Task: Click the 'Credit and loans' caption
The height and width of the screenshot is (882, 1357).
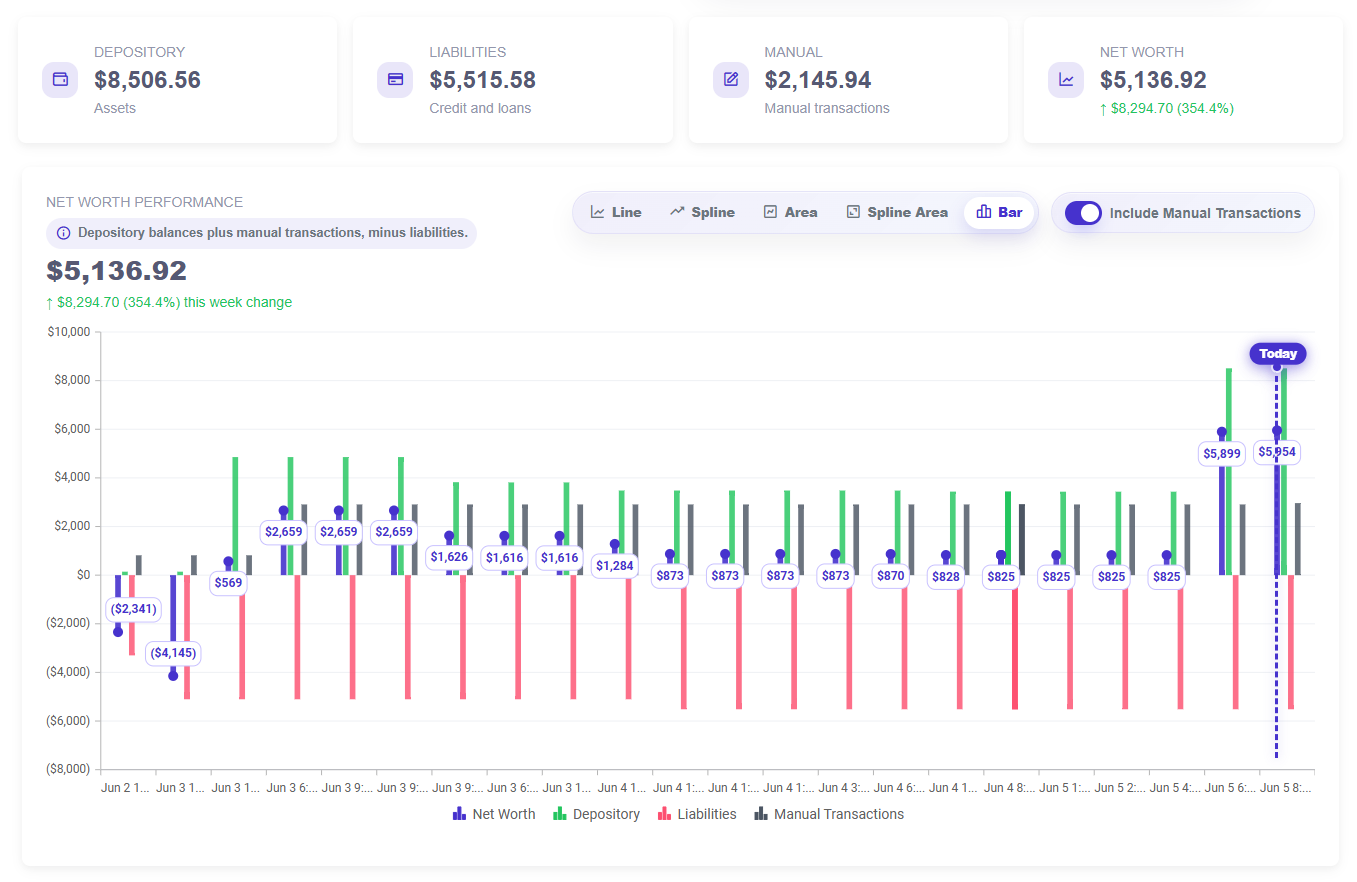Action: 480,108
